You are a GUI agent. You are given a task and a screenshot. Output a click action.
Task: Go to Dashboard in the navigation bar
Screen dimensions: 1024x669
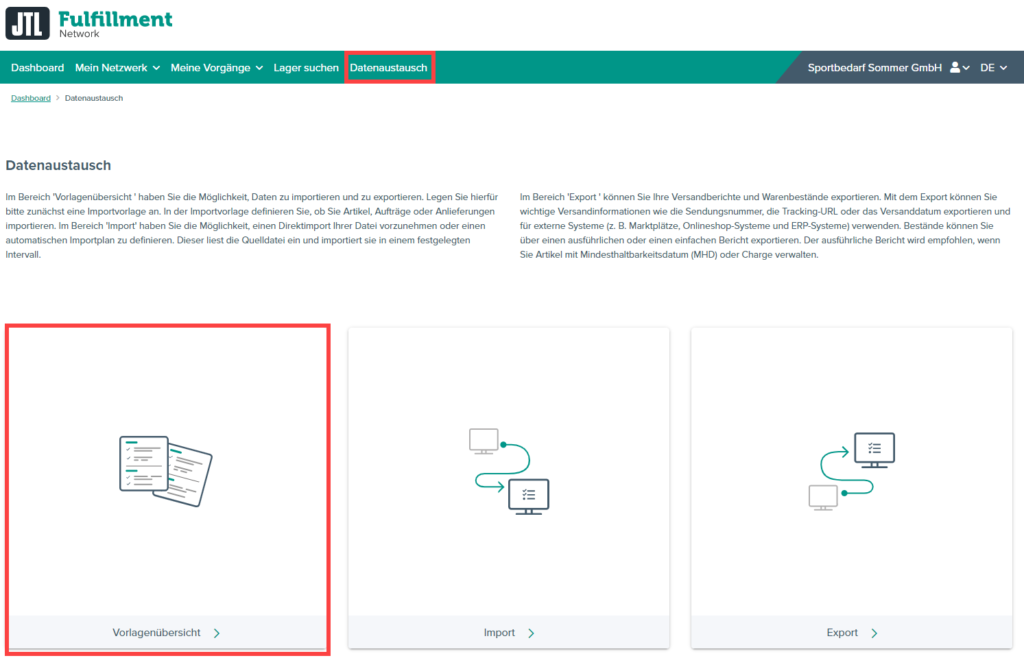[x=37, y=68]
